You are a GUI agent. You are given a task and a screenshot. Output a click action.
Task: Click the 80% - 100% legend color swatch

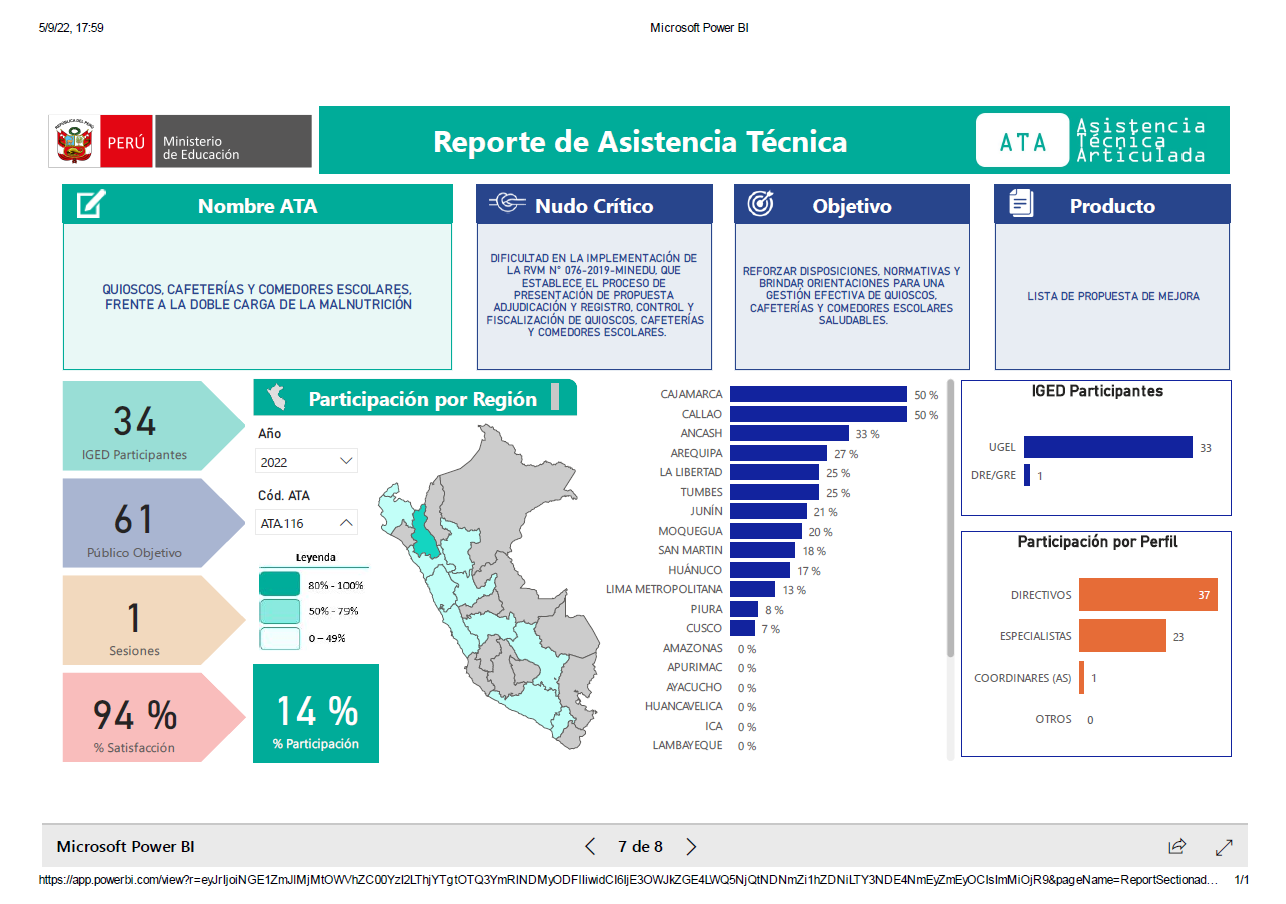pos(279,584)
